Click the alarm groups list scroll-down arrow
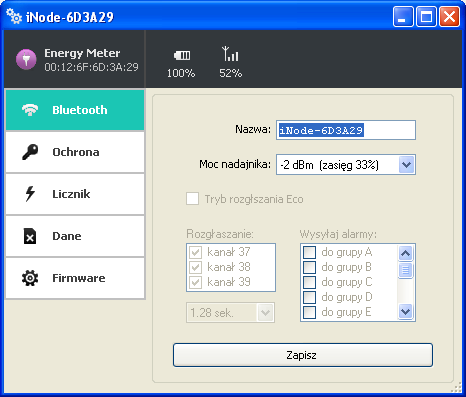 tap(405, 312)
